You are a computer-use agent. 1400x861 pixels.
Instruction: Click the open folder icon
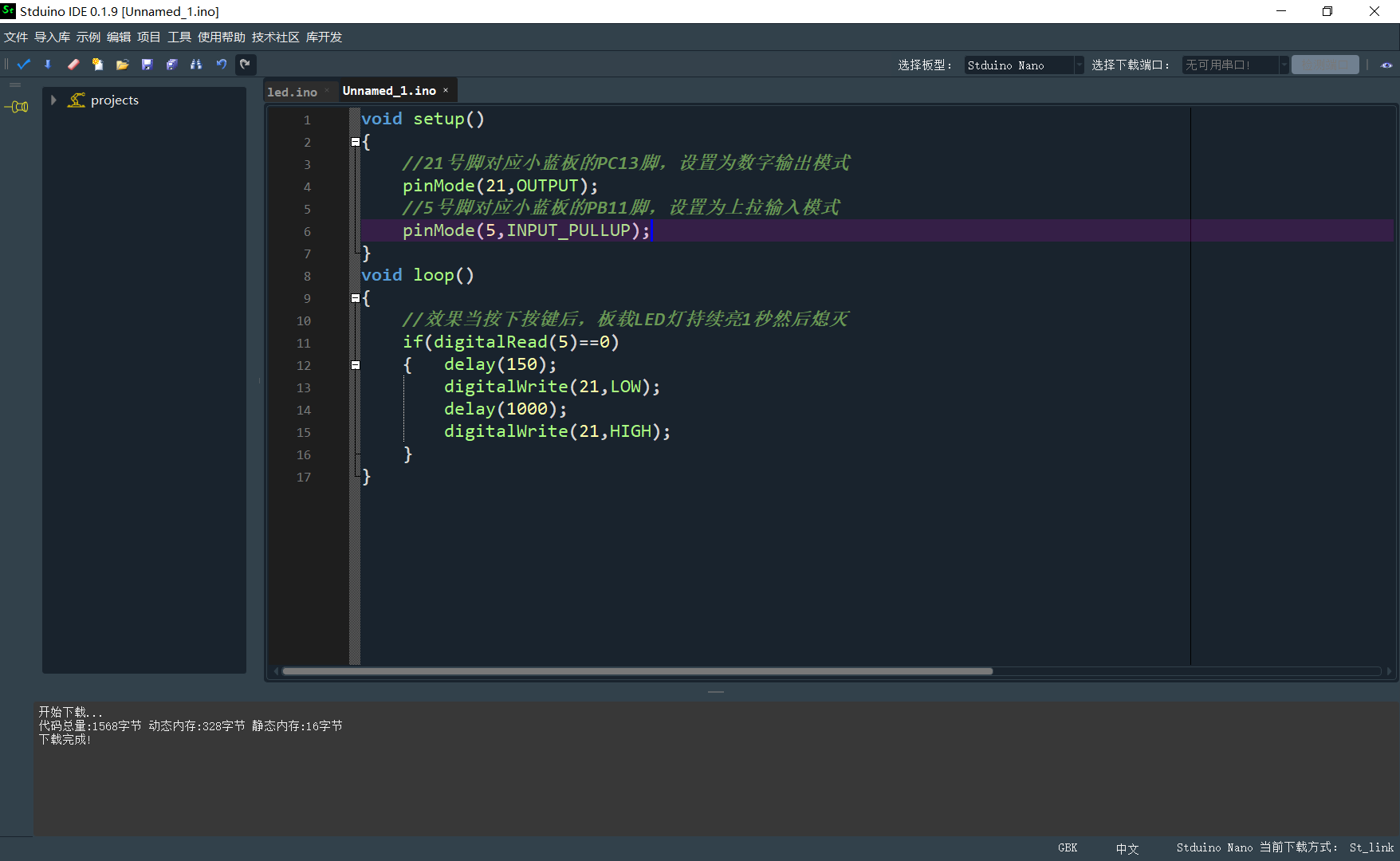click(x=122, y=65)
